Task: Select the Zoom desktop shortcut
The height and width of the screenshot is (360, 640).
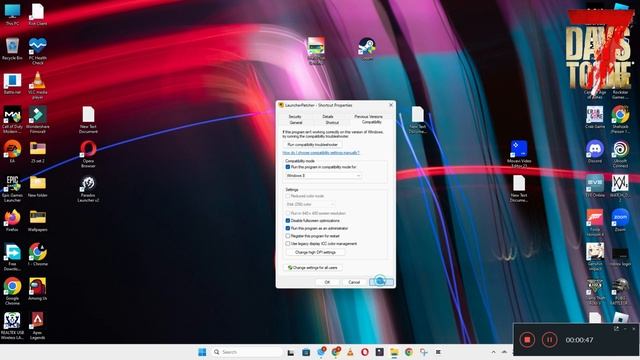Action: click(620, 220)
